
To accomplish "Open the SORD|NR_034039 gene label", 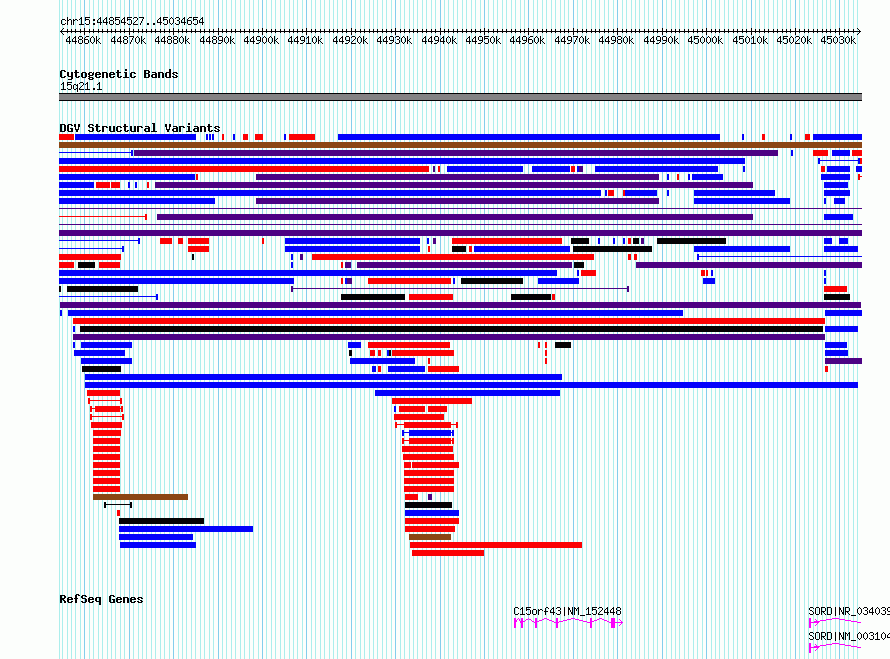I will pyautogui.click(x=849, y=611).
